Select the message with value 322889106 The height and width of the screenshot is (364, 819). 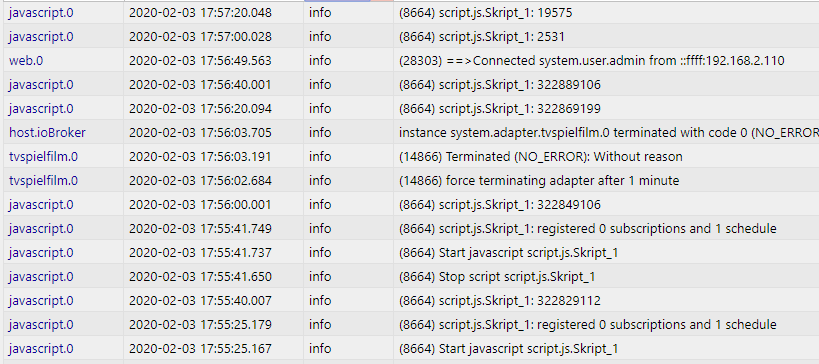pos(499,85)
